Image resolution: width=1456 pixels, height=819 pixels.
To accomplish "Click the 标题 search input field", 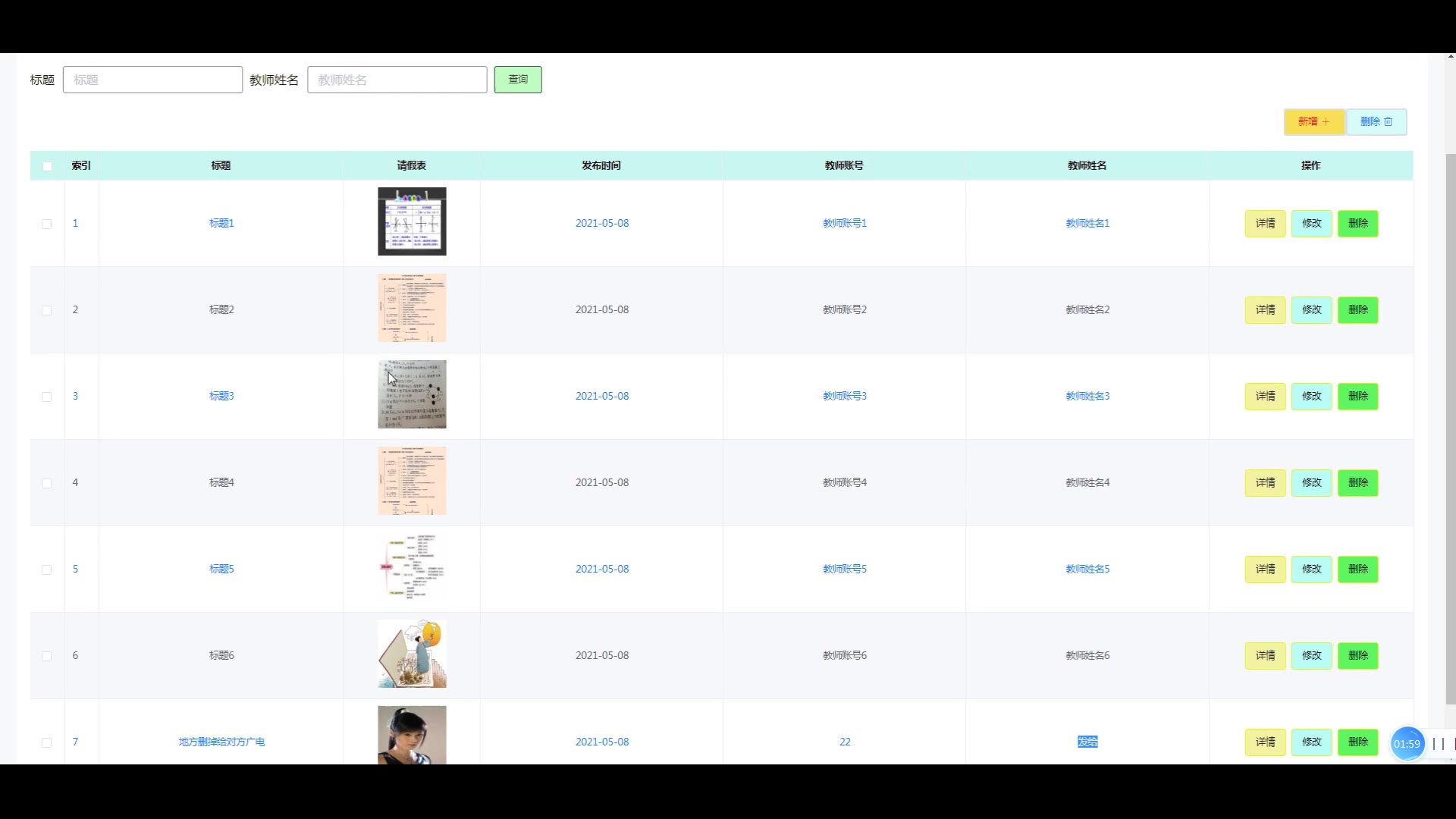I will 152,80.
